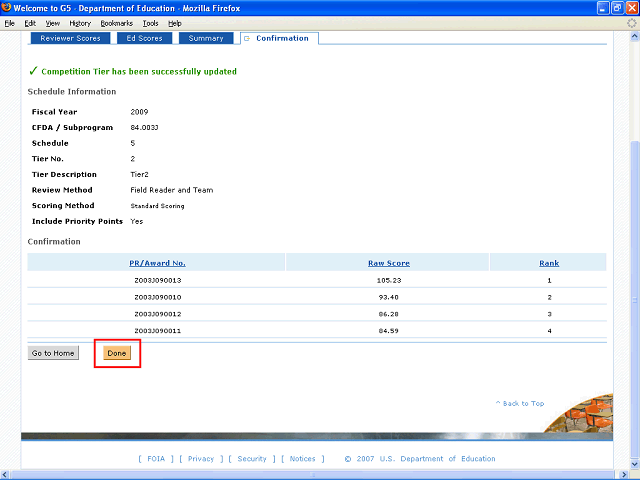Click the Standard Scoring value
640x480 pixels.
(x=157, y=206)
